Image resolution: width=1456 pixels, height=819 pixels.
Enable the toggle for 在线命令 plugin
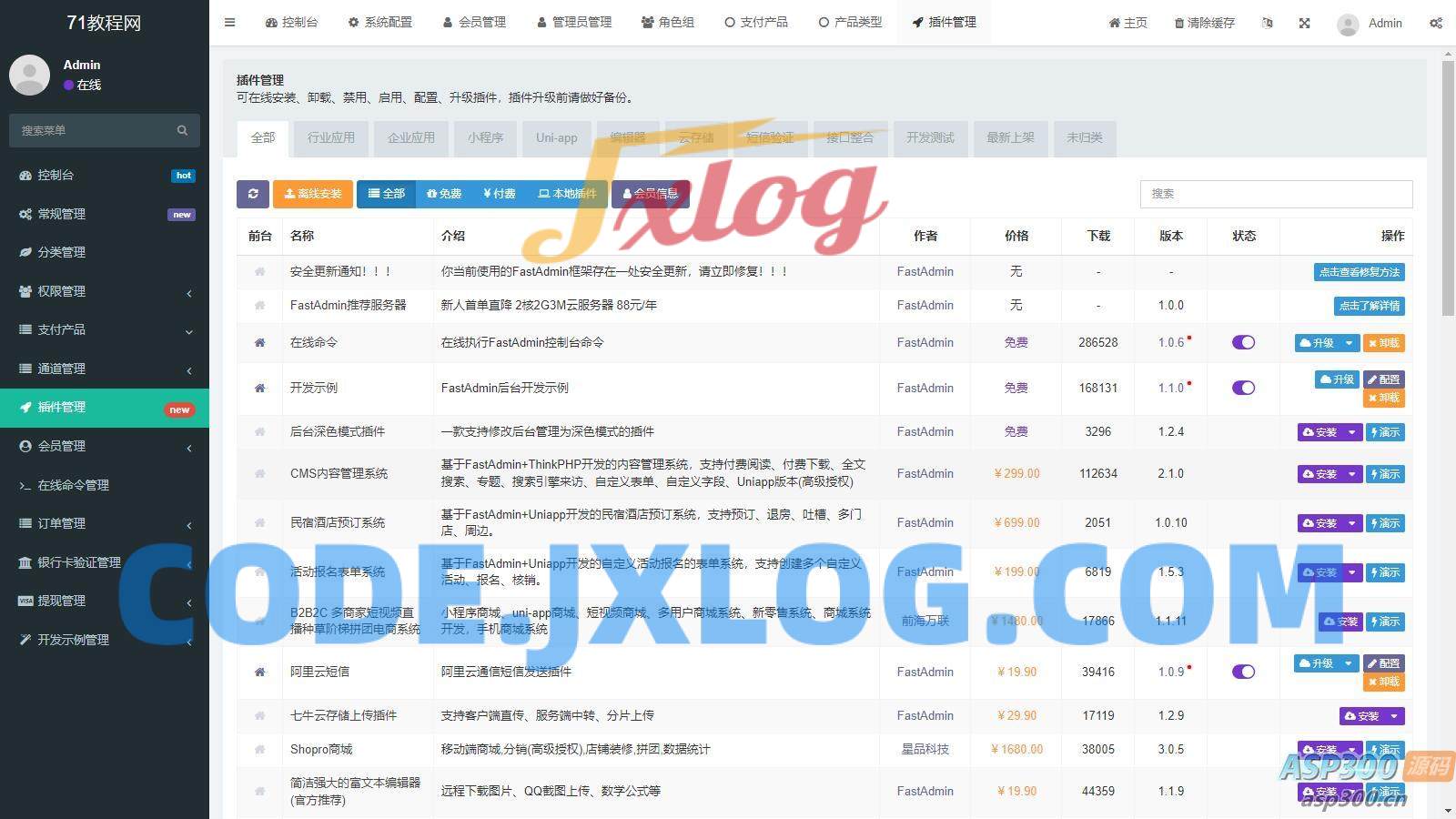[1243, 342]
